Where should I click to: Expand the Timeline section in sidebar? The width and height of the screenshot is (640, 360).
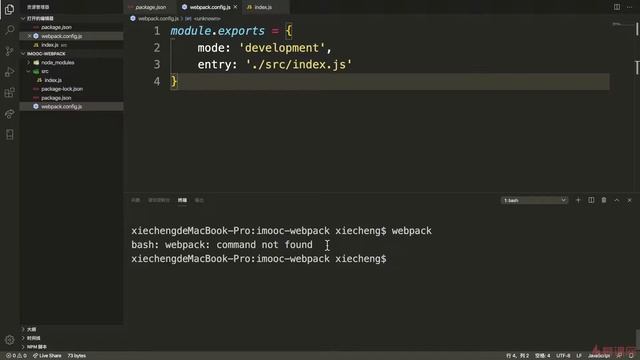[x=71, y=338]
